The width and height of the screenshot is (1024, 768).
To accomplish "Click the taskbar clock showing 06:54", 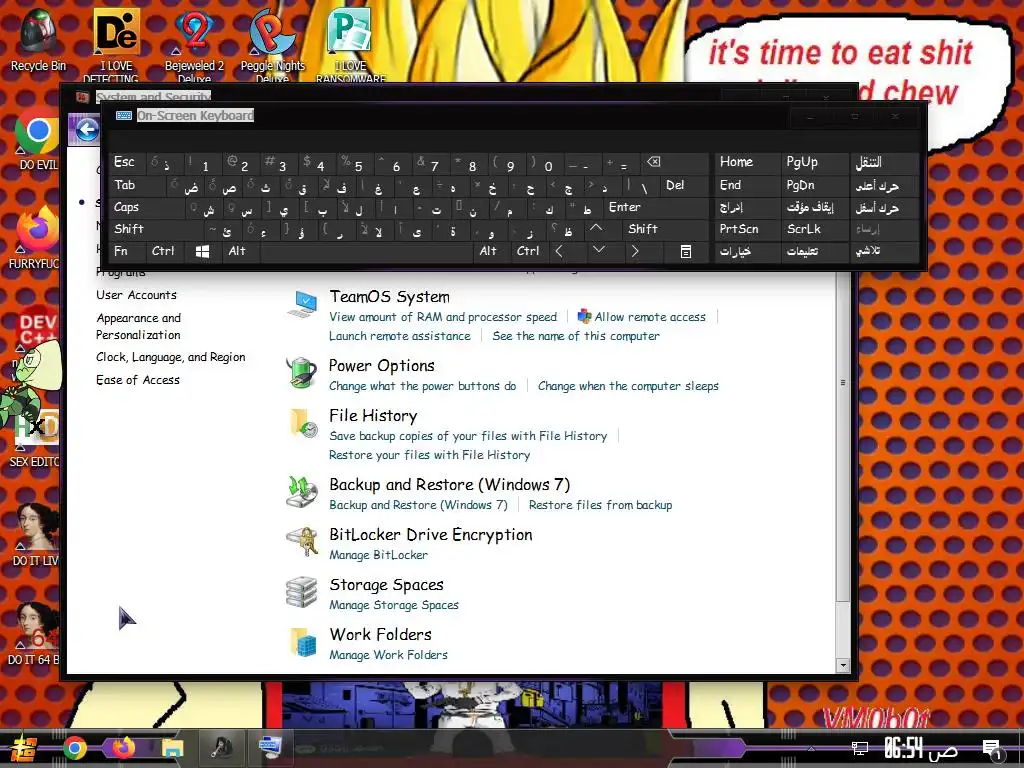I will [903, 749].
